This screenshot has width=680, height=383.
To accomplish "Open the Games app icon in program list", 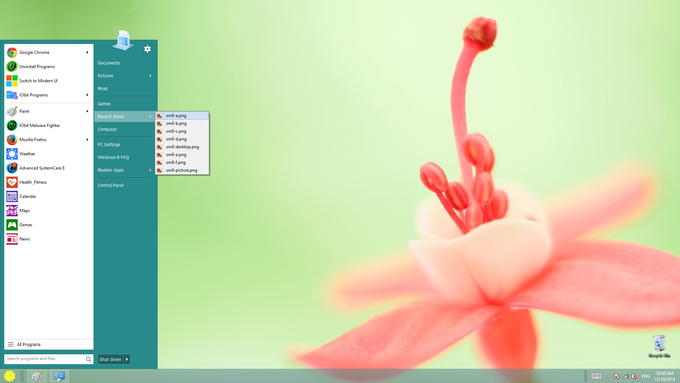I will [12, 225].
